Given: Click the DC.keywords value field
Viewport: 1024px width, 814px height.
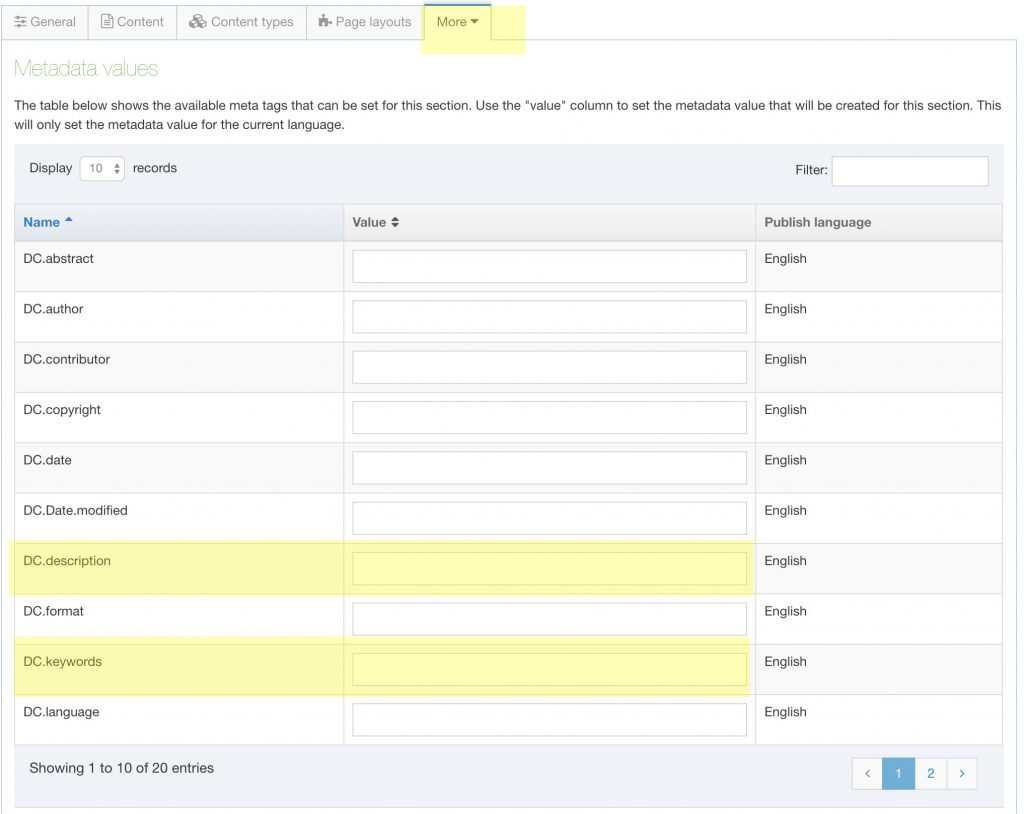Looking at the screenshot, I should [x=548, y=668].
